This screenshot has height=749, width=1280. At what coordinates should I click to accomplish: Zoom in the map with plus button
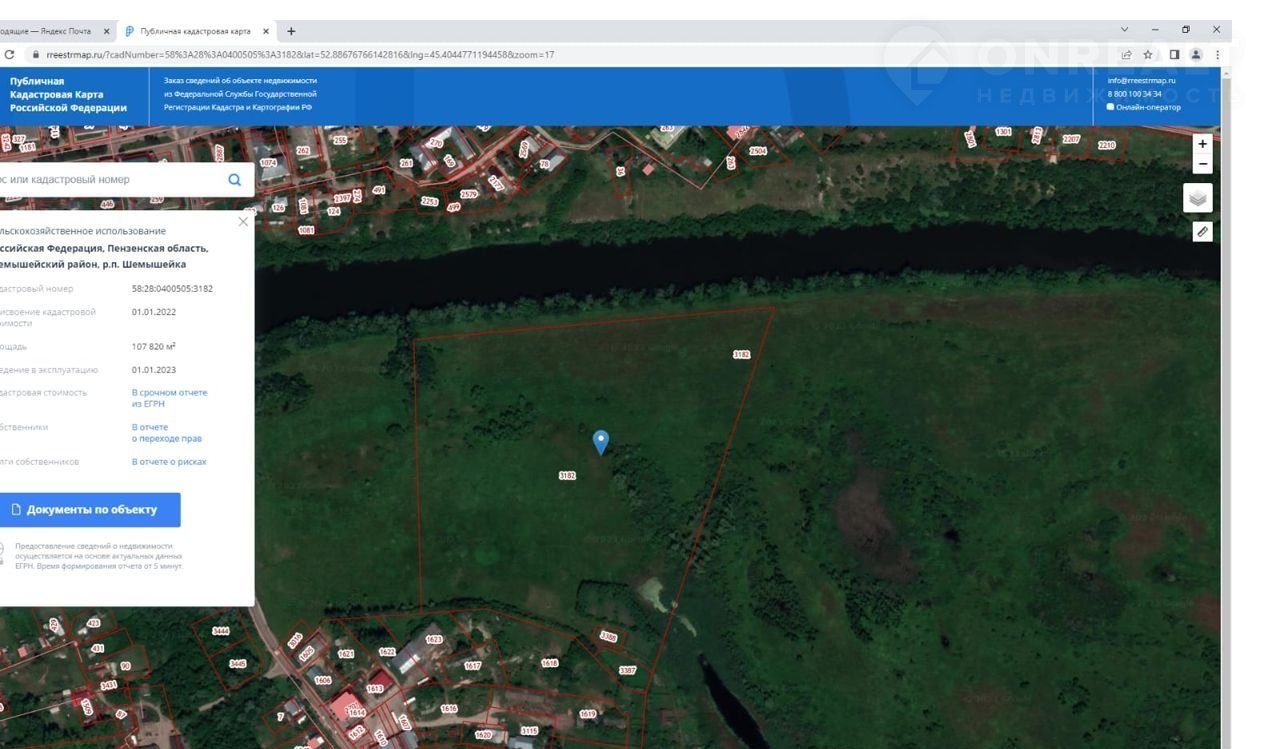(x=1202, y=144)
